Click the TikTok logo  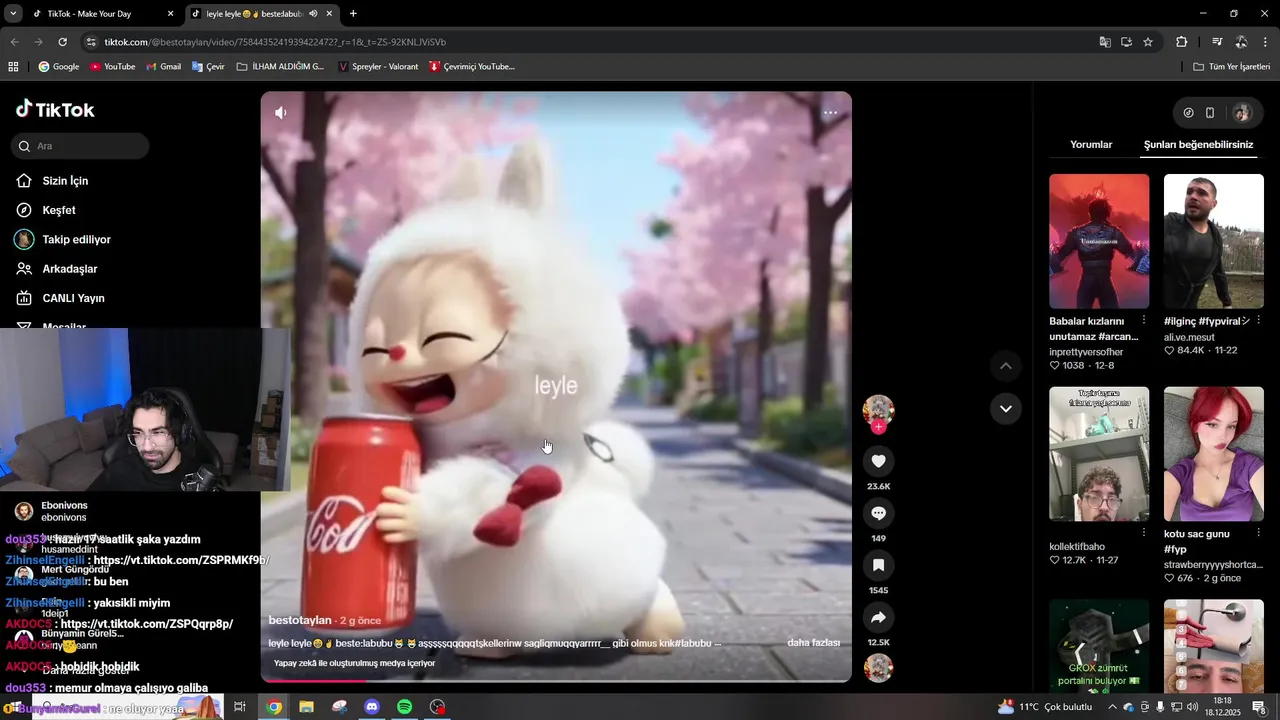coord(55,109)
